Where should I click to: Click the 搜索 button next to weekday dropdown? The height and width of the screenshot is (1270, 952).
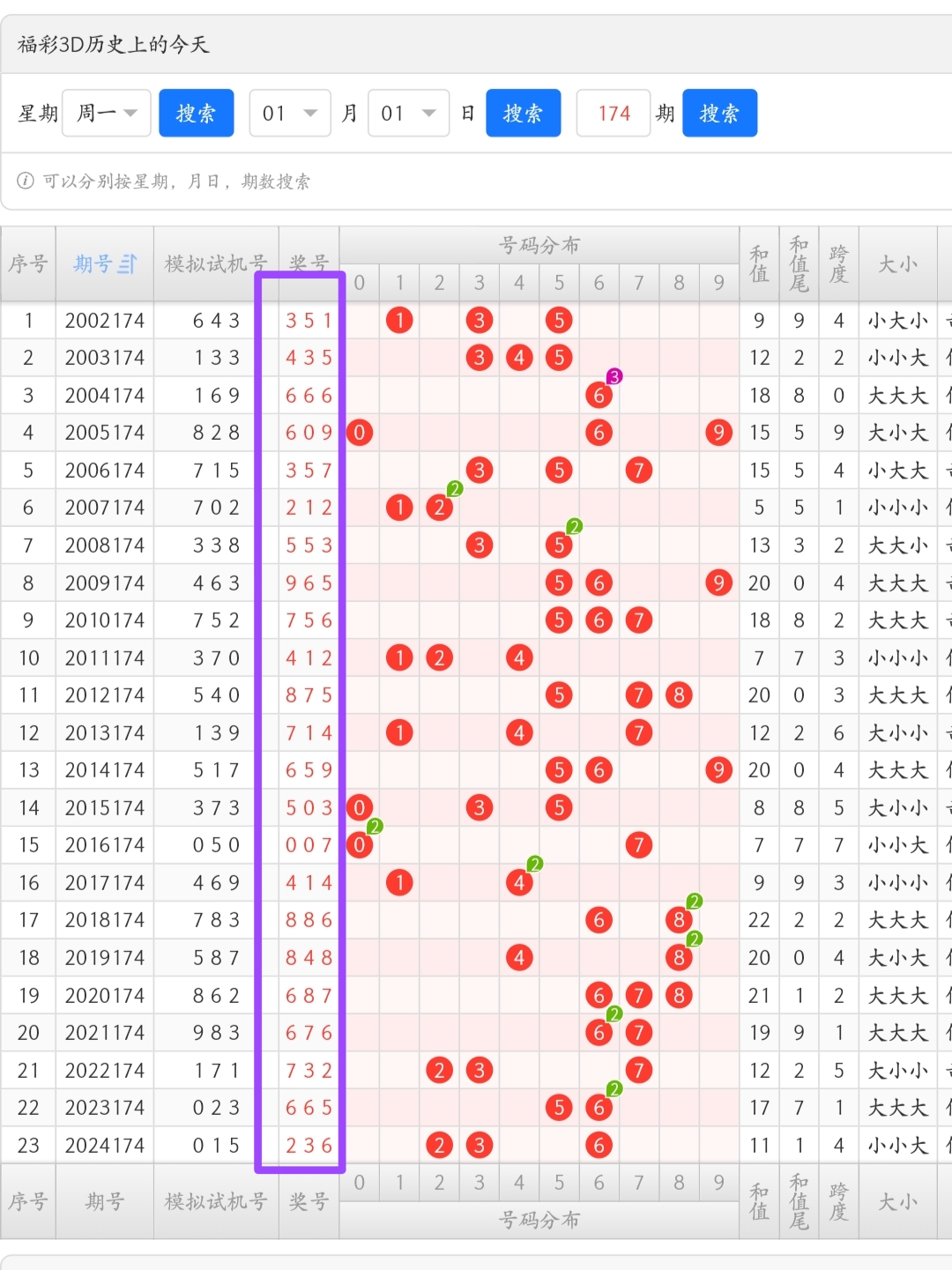coord(196,113)
